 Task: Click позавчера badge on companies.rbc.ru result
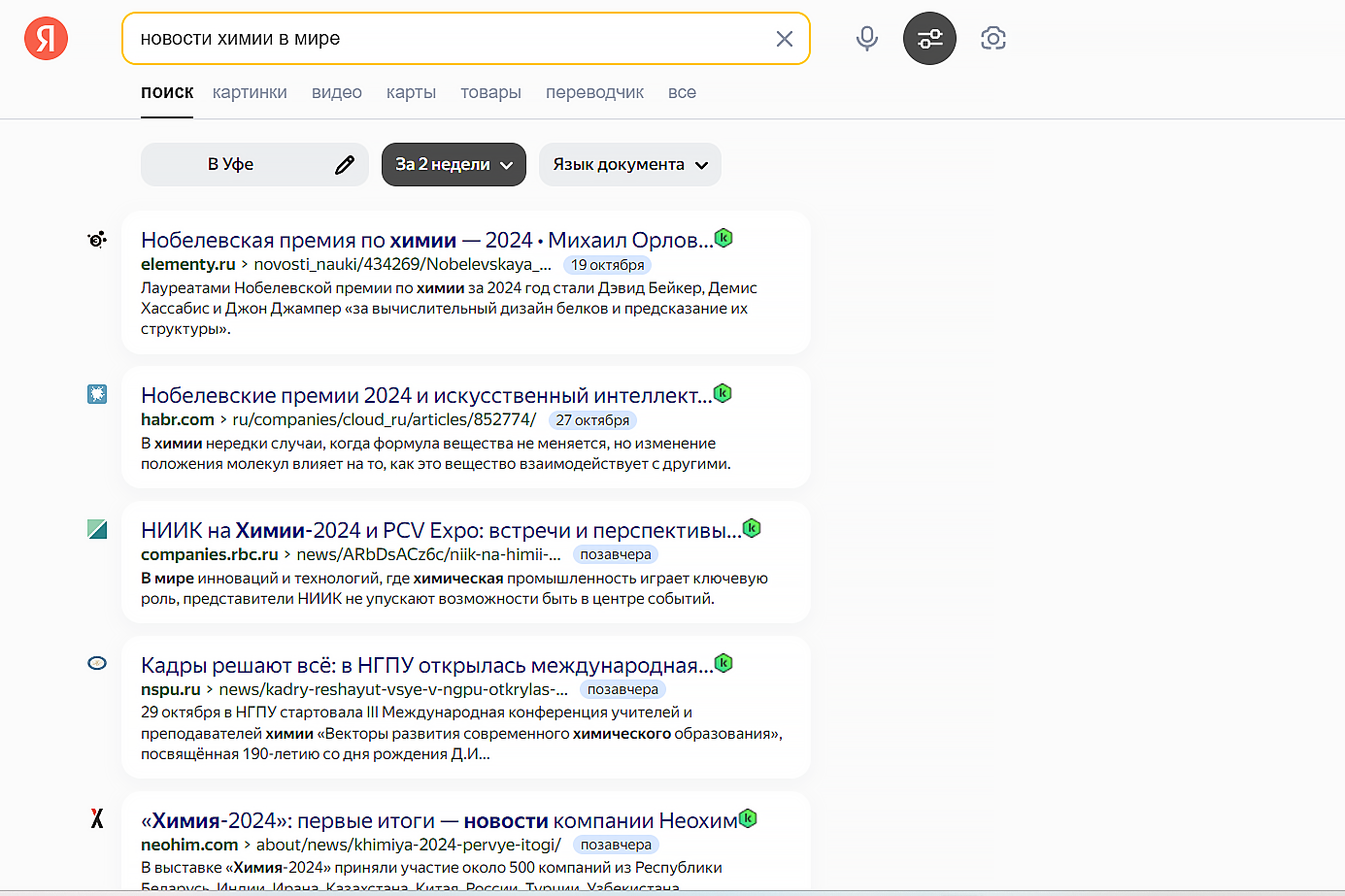(x=616, y=554)
